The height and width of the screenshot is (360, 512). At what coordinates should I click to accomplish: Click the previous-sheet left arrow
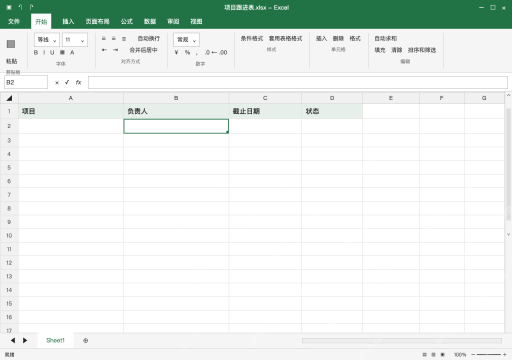click(13, 340)
